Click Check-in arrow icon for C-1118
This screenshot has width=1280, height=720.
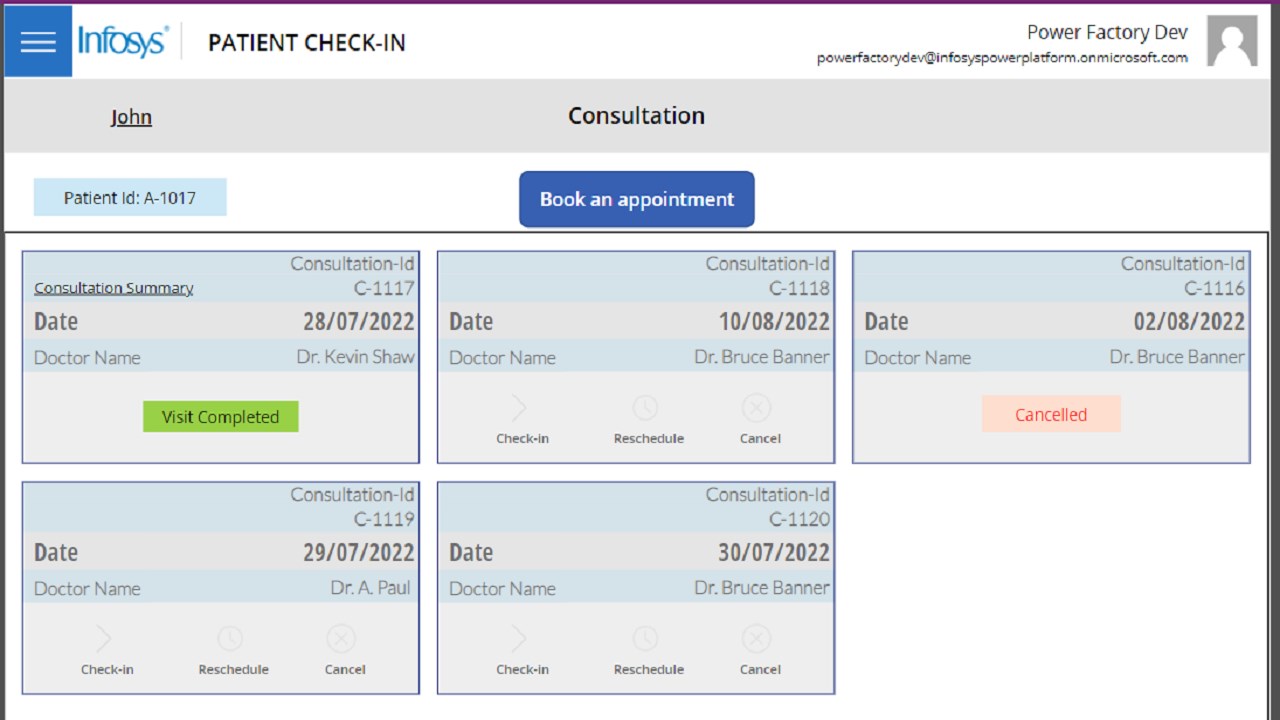coord(519,408)
